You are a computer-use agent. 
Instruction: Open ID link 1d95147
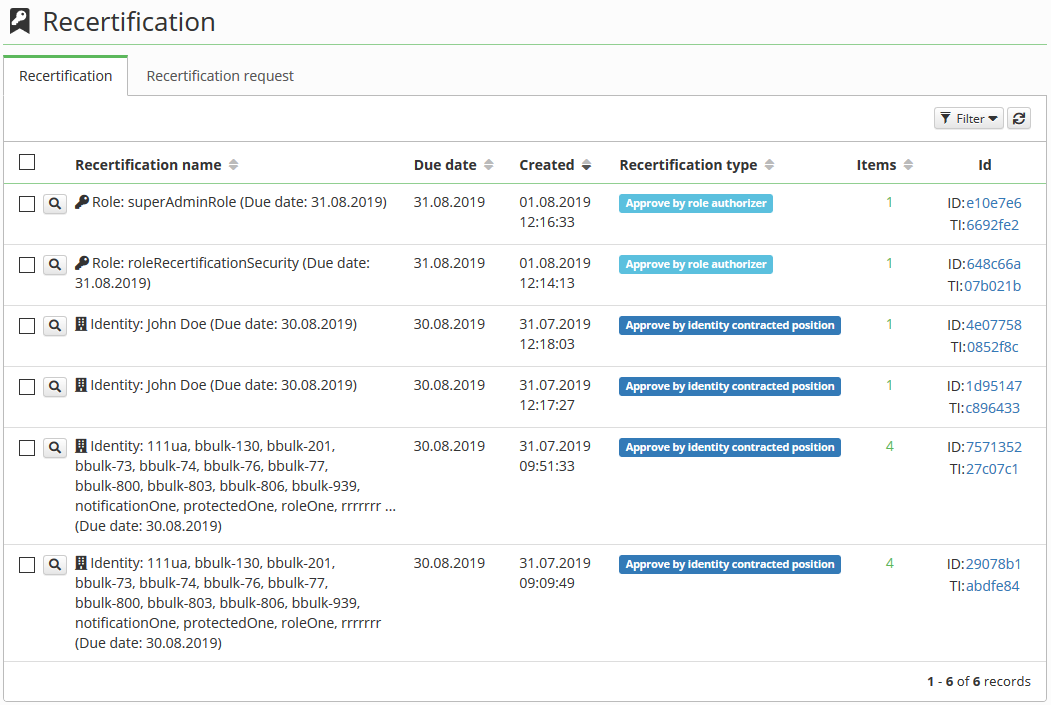click(x=993, y=386)
